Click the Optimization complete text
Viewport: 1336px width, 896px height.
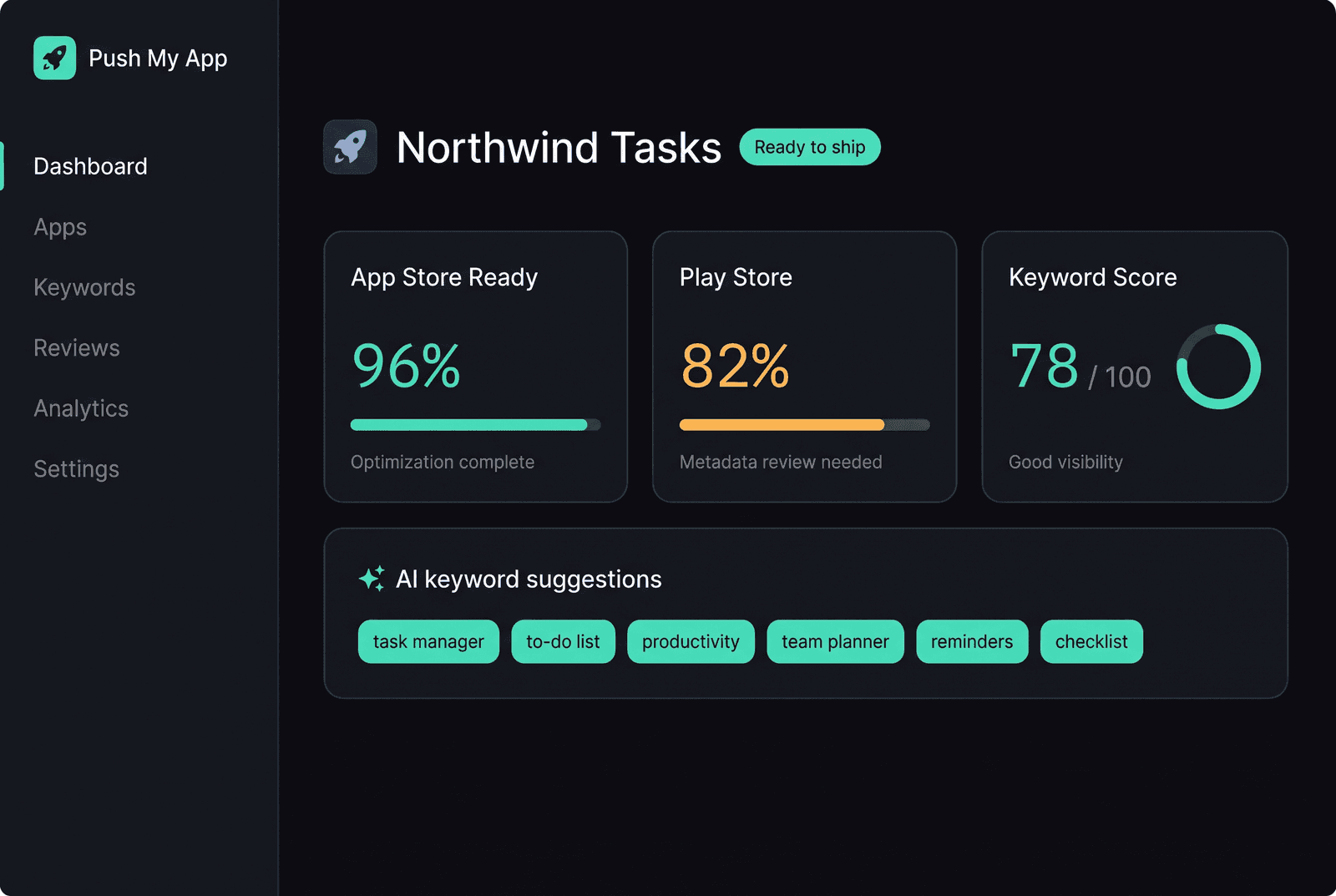tap(443, 462)
